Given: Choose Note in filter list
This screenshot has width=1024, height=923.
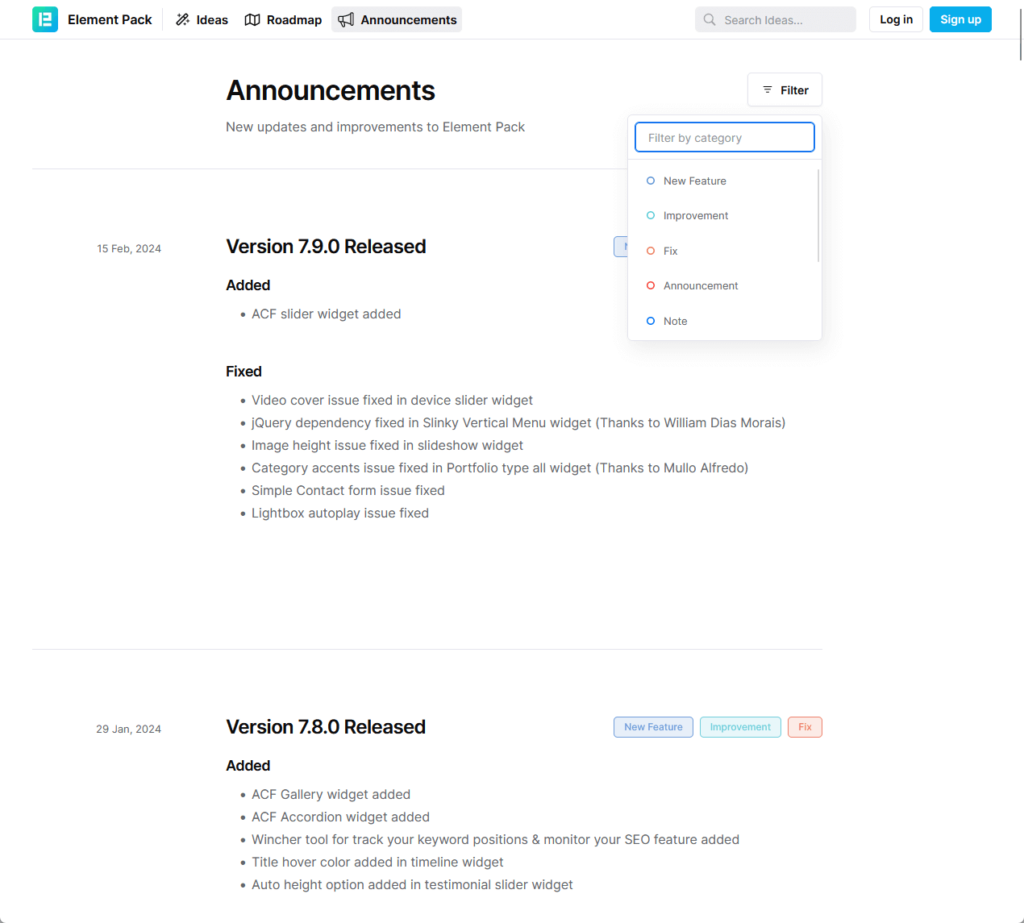Looking at the screenshot, I should coord(725,321).
